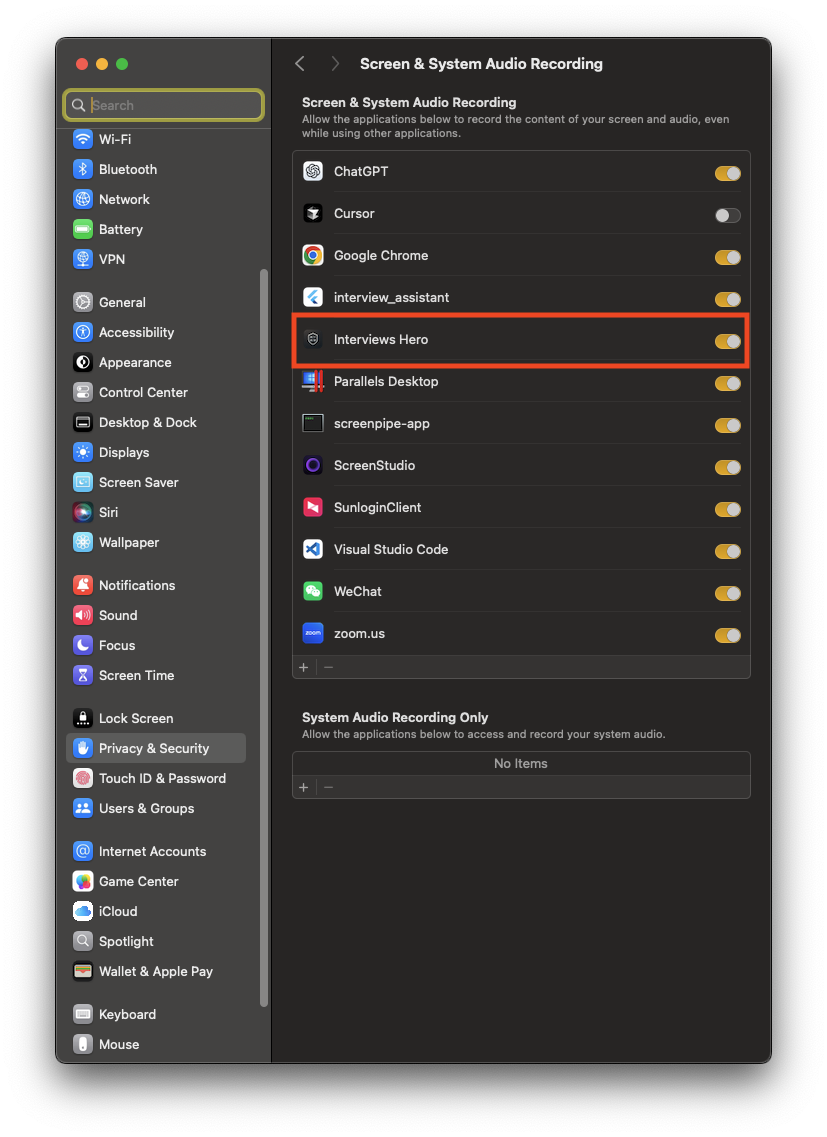Open Lock Screen settings
This screenshot has width=827, height=1137.
pyautogui.click(x=156, y=718)
